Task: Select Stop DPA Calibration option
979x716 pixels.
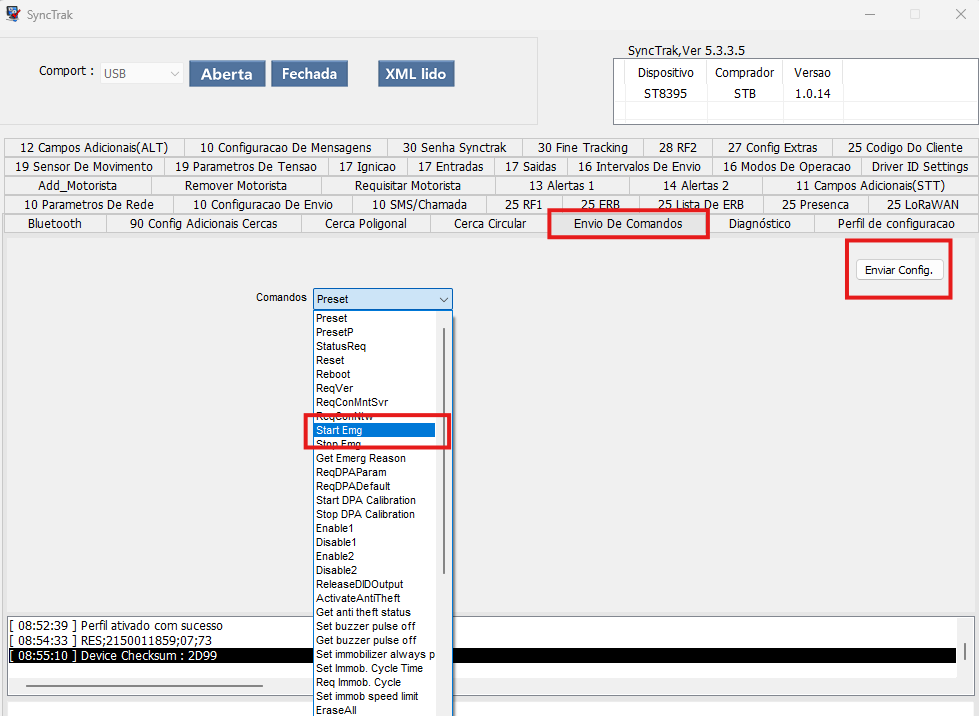Action: click(x=375, y=514)
